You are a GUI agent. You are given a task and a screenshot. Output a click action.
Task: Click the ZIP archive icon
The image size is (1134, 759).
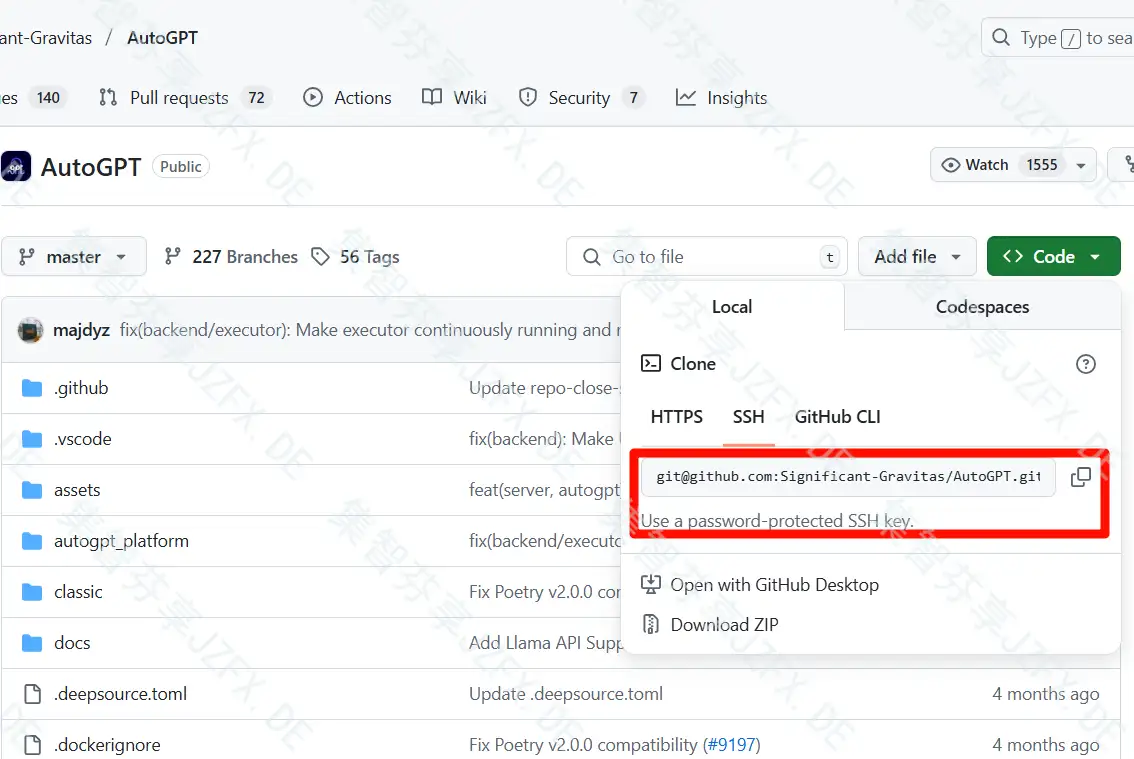tap(651, 624)
